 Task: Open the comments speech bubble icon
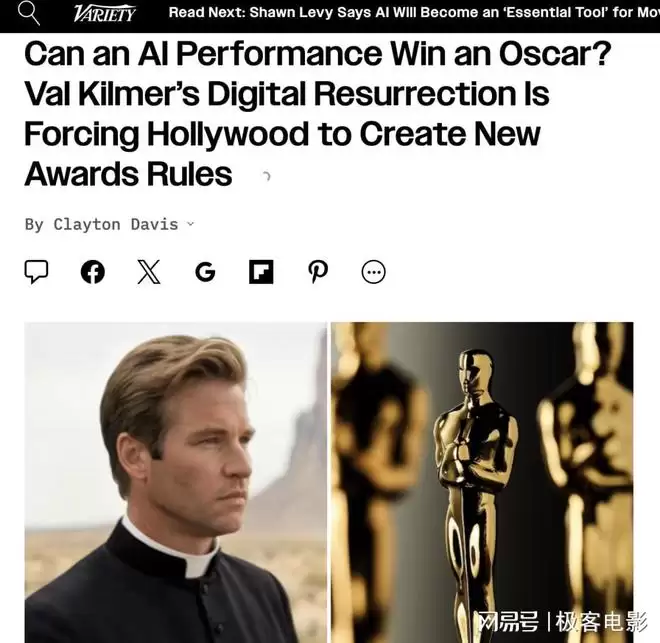point(36,272)
